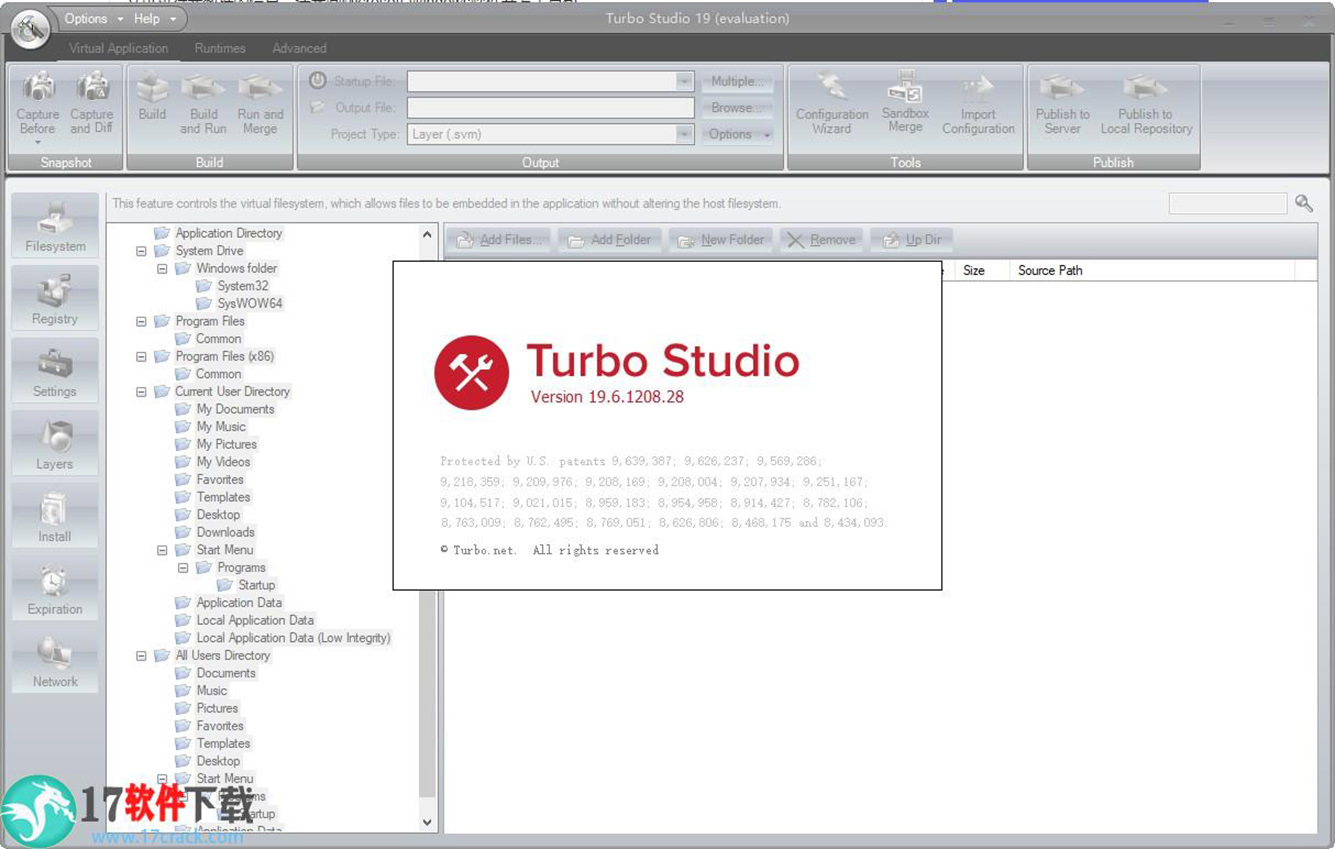1335x849 pixels.
Task: Click the Turbo Studio application orb button
Action: pos(30,28)
